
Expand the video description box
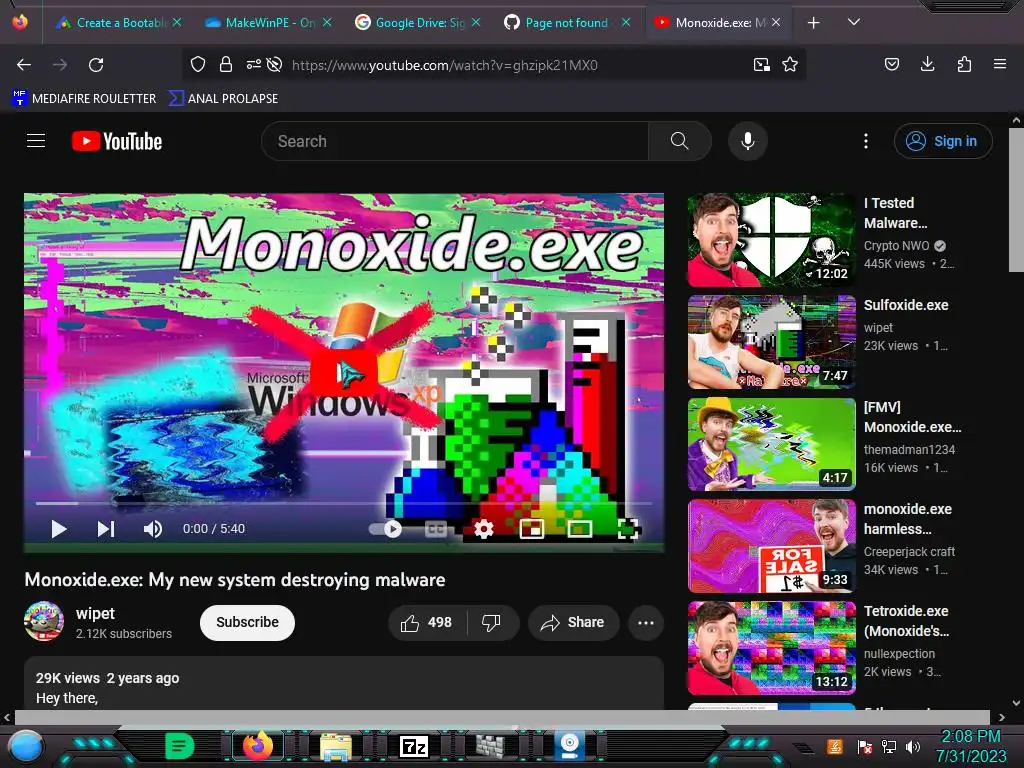pyautogui.click(x=344, y=684)
